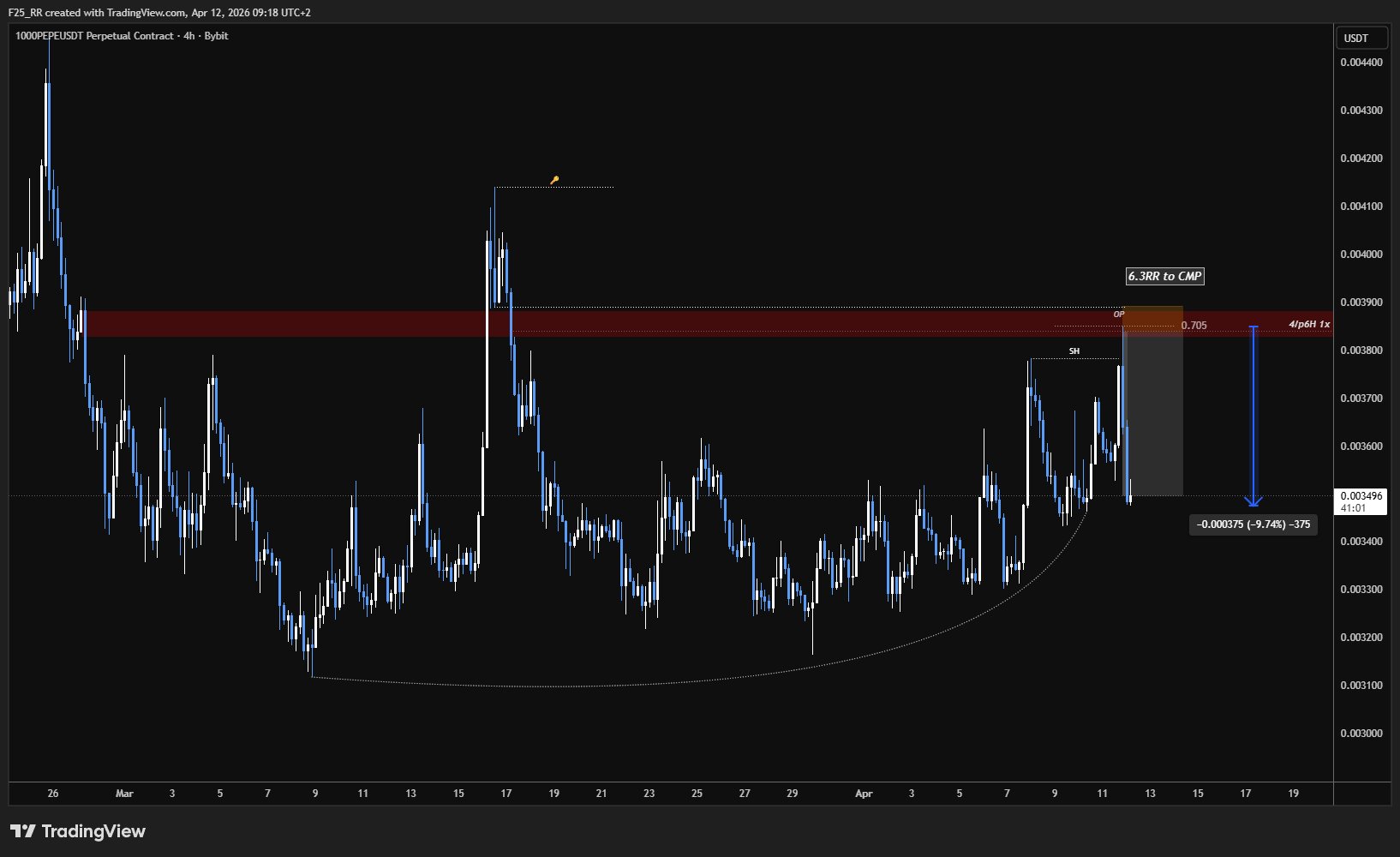
Task: Click the '6.3RR to CMP' label
Action: [1165, 276]
